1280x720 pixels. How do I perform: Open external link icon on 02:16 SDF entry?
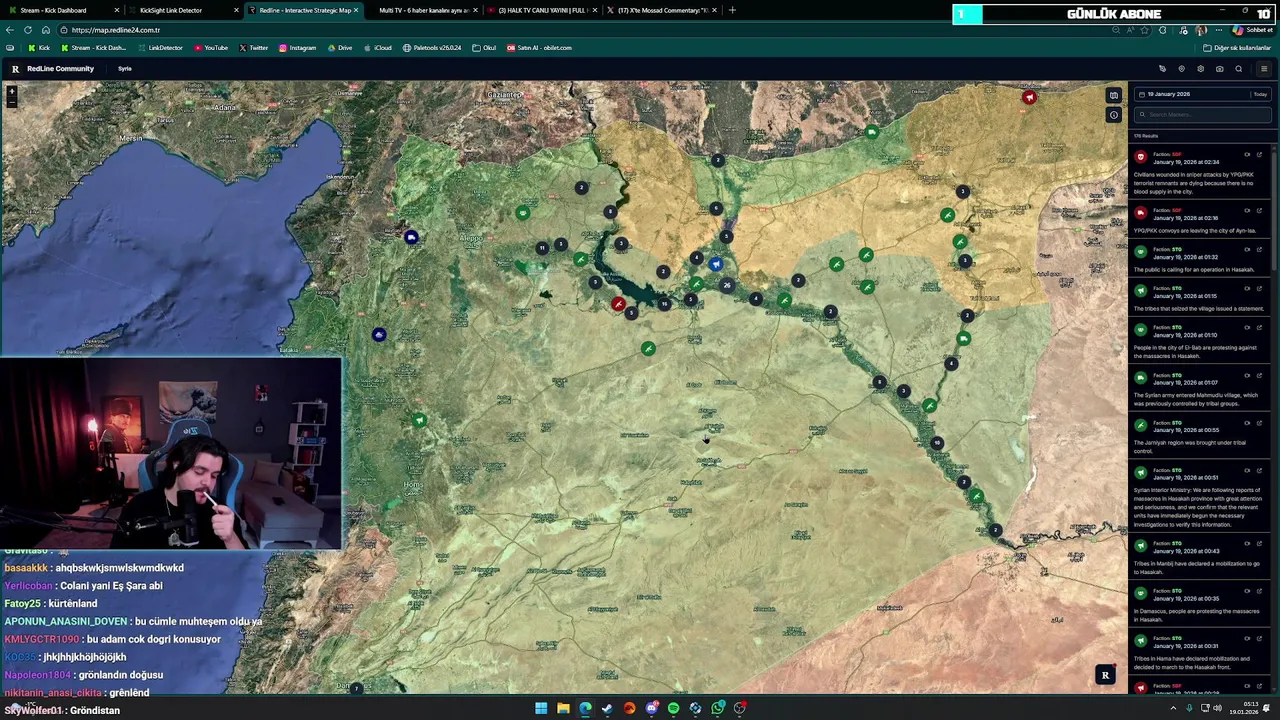1259,211
